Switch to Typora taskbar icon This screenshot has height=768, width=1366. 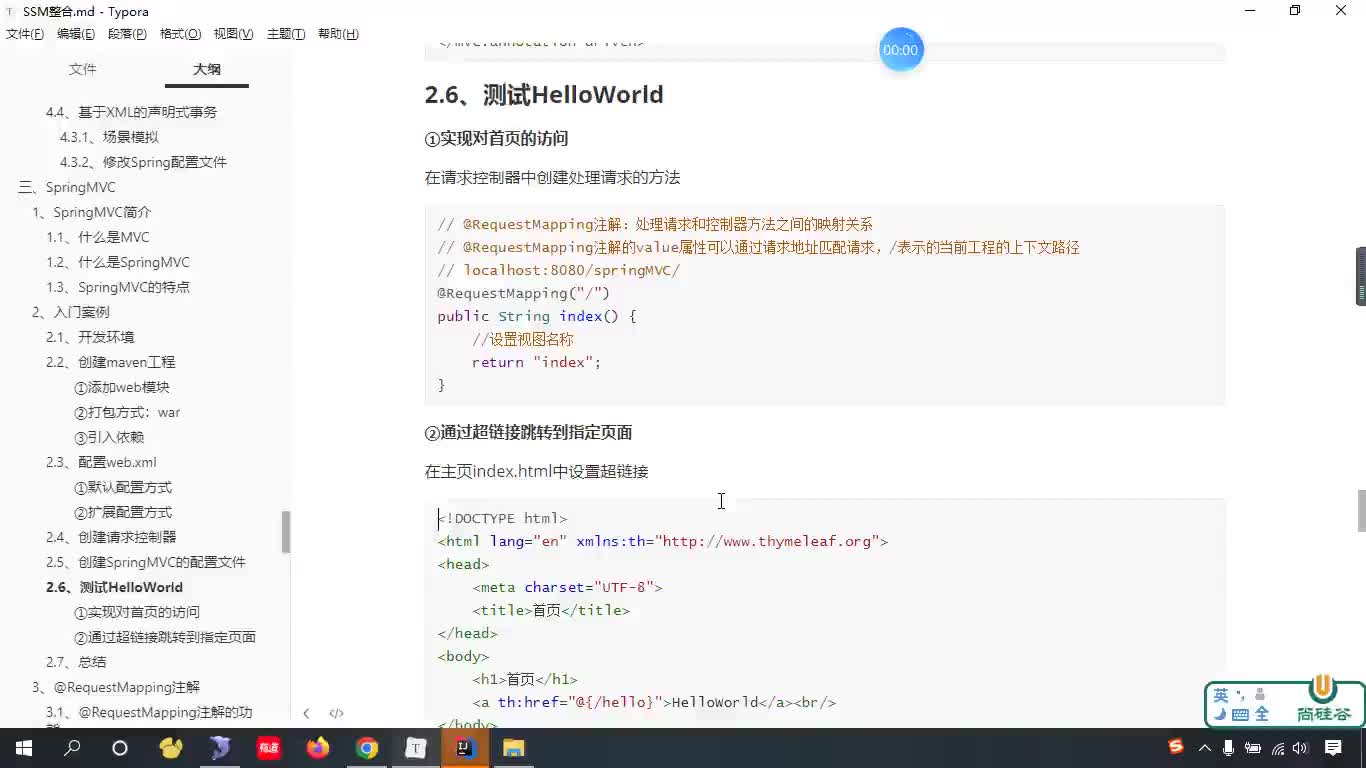[416, 748]
